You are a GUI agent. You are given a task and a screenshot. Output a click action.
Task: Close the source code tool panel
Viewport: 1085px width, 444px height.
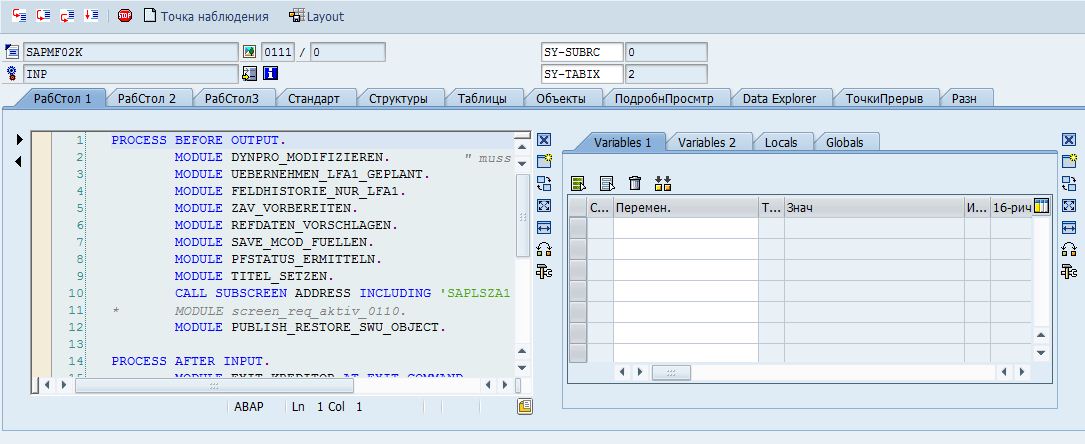click(544, 141)
